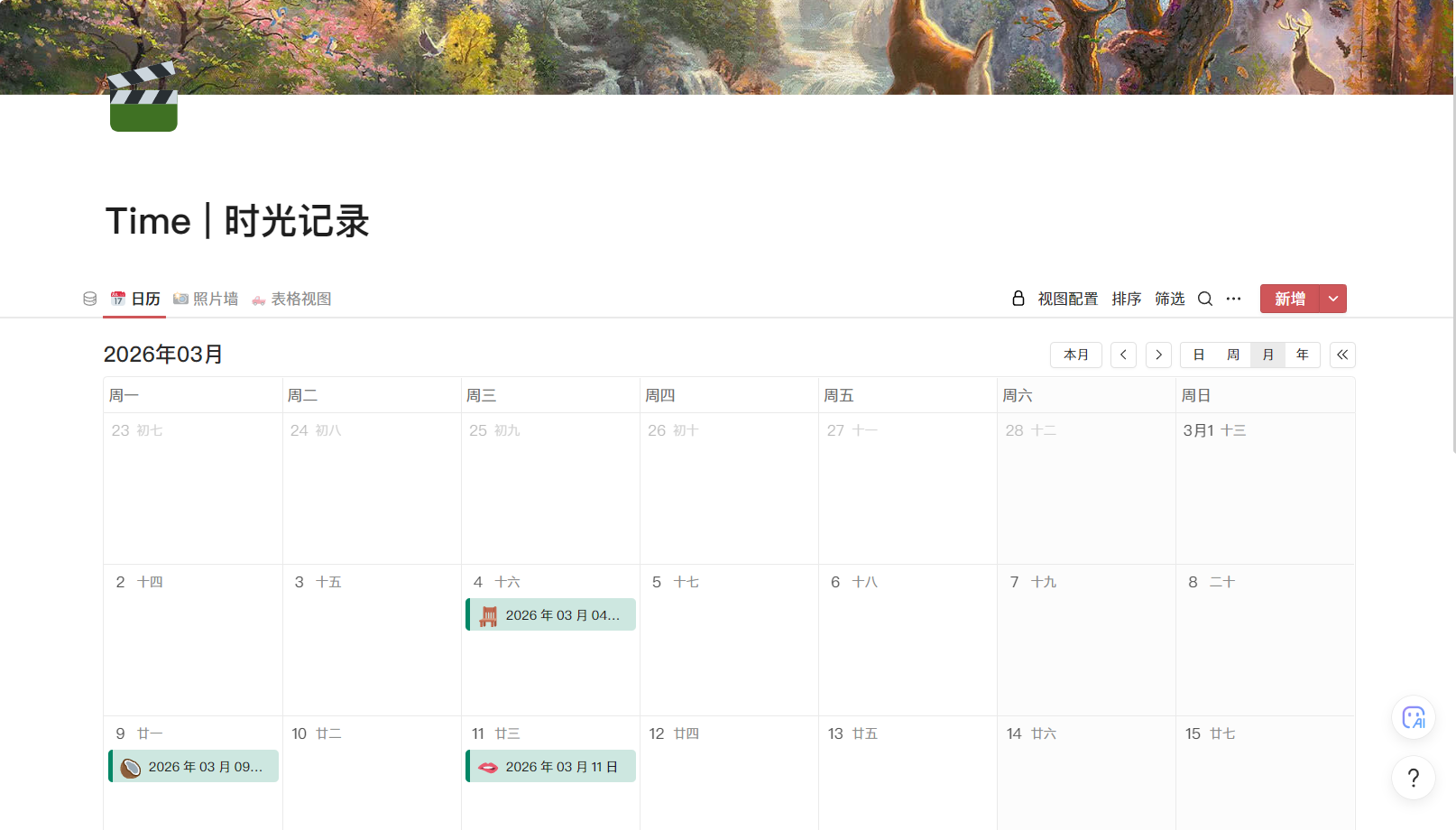Collapse the panel with the double-chevron icon
Viewport: 1456px width, 830px height.
(x=1341, y=355)
